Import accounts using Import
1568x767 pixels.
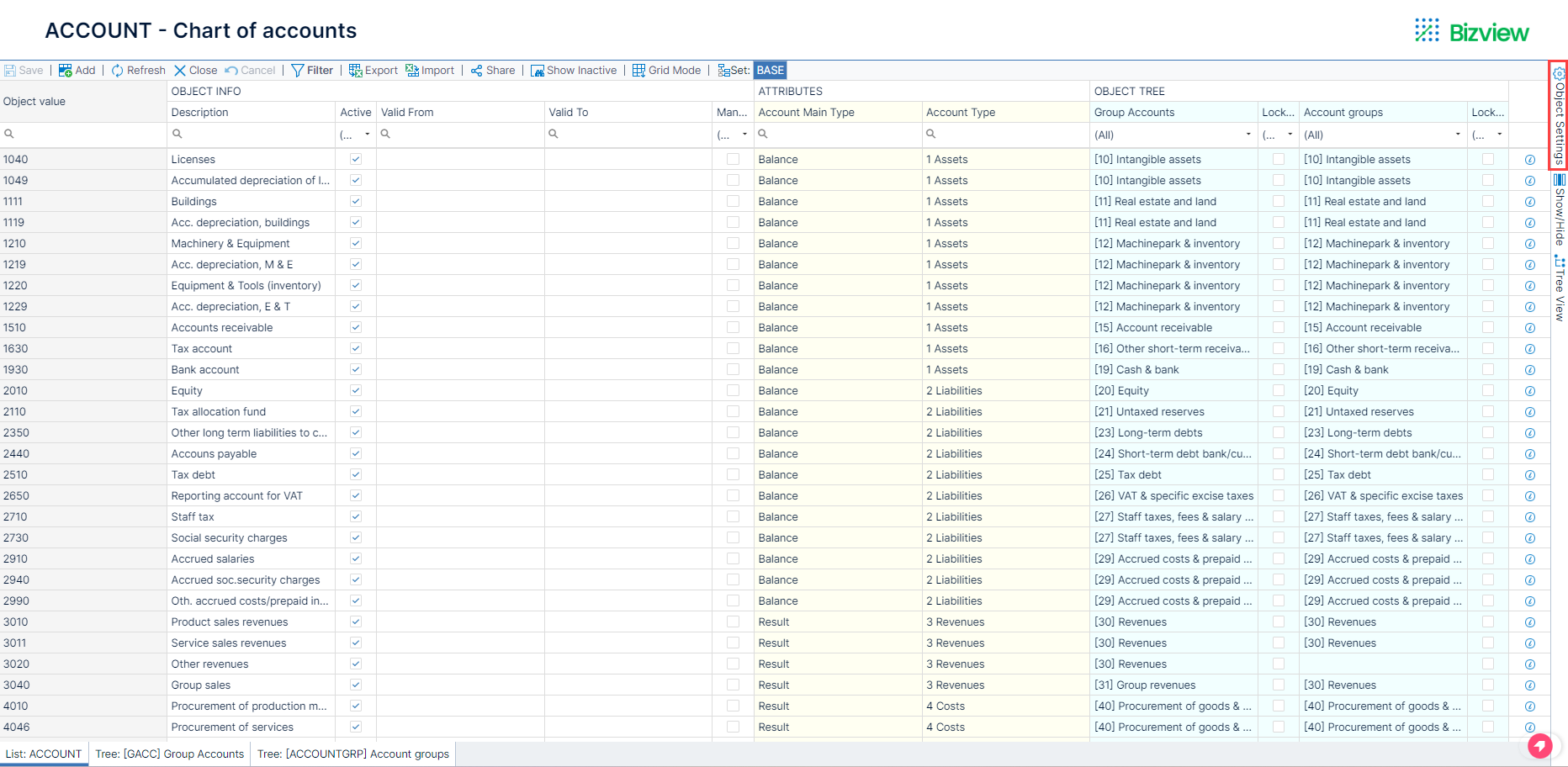coord(430,71)
